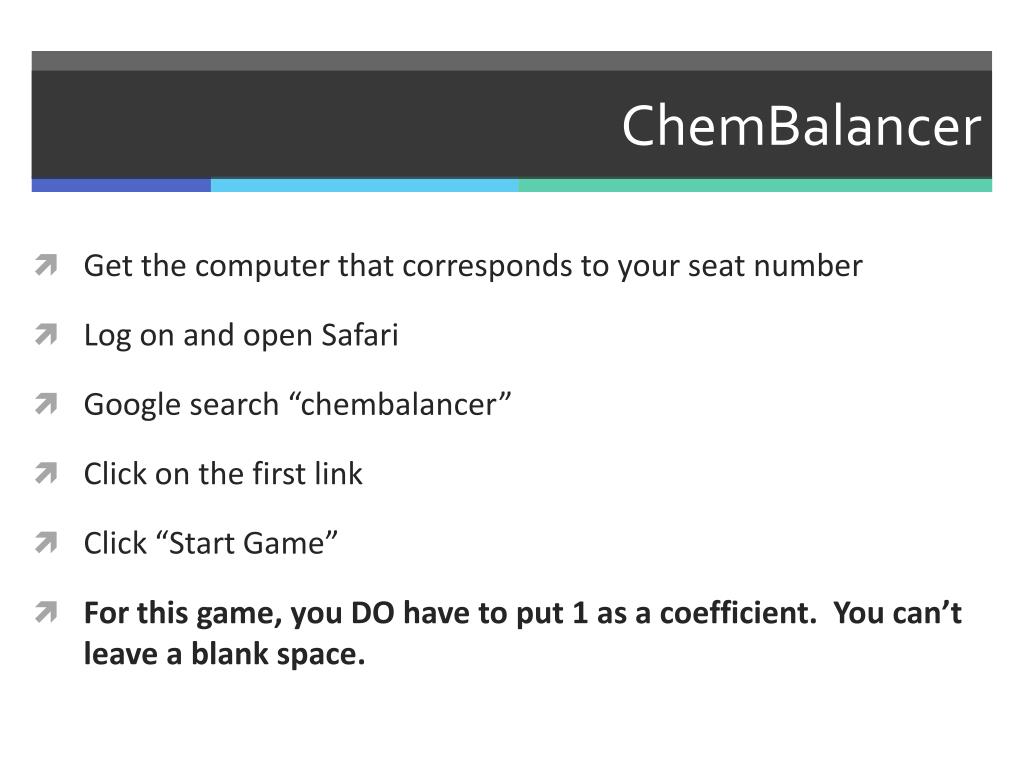Image resolution: width=1024 pixels, height=768 pixels.
Task: Click the light blue accent bar segment
Action: click(364, 185)
